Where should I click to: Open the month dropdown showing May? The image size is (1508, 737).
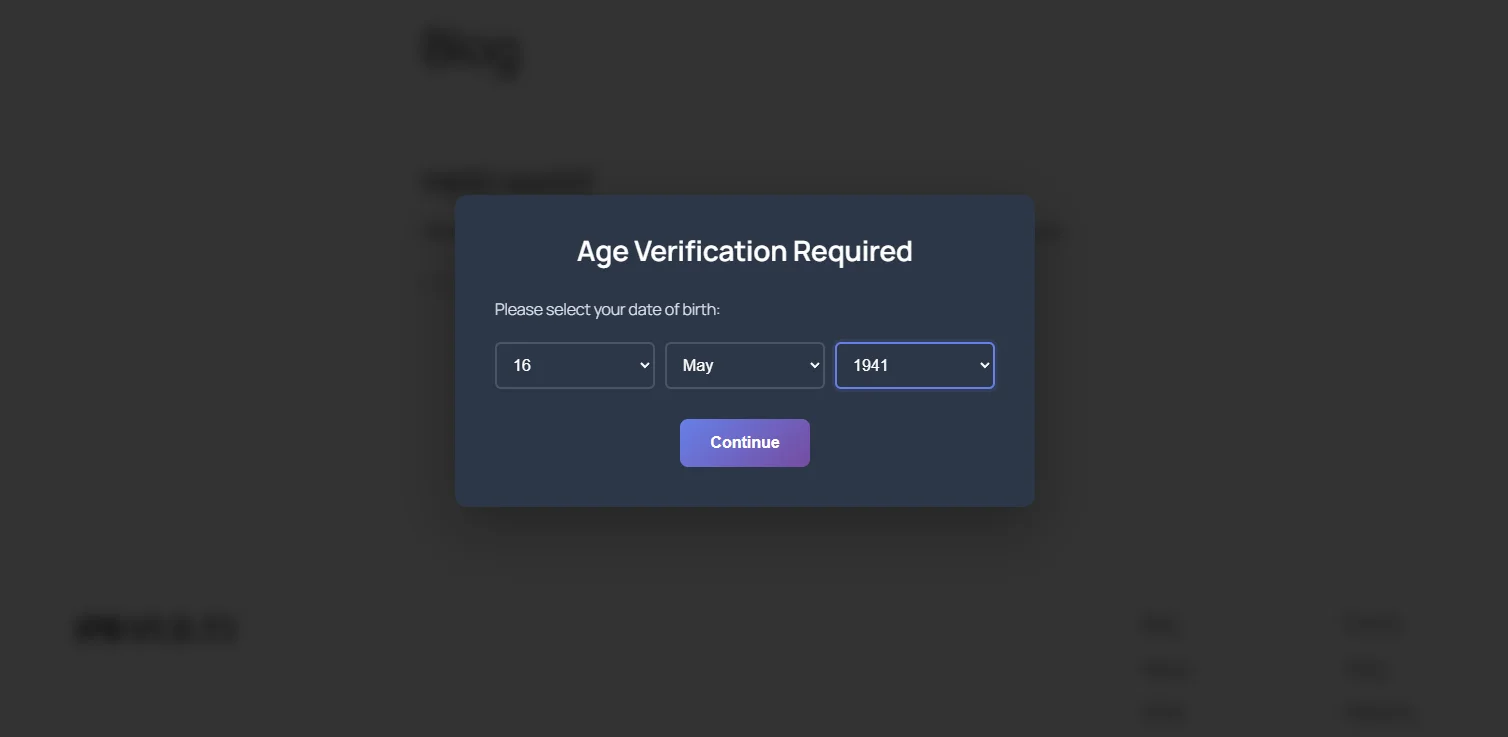click(745, 366)
